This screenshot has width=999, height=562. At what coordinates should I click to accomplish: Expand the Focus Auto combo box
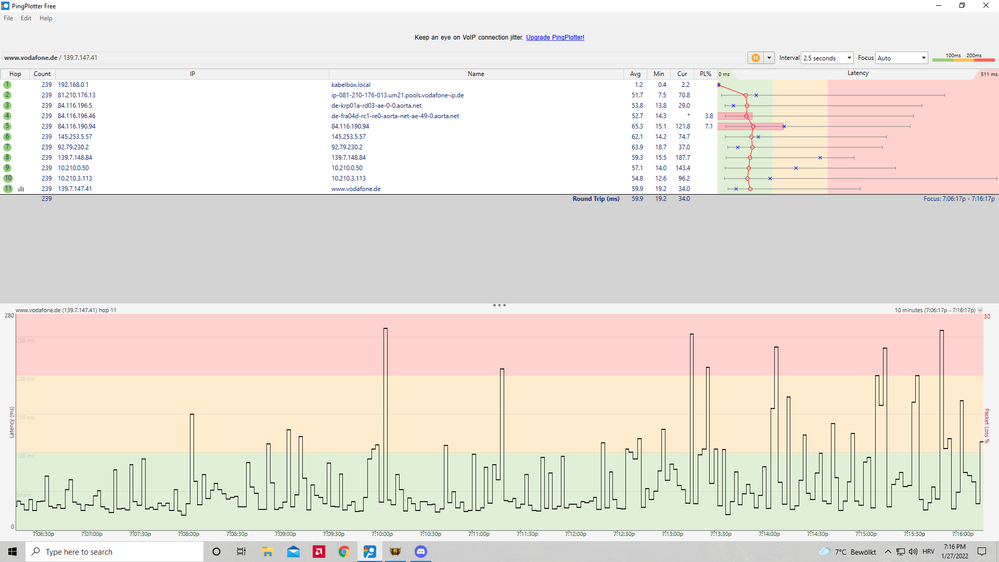901,58
